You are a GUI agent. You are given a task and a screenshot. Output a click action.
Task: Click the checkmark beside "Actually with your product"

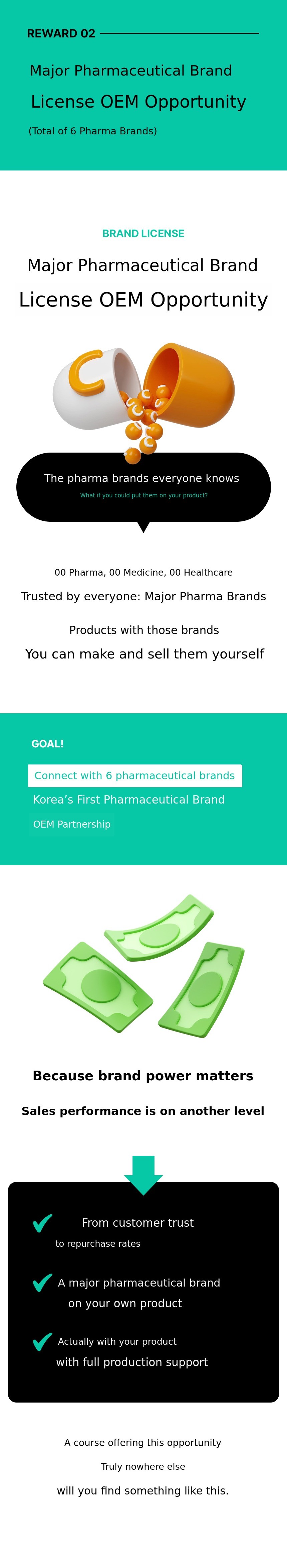[x=42, y=1342]
